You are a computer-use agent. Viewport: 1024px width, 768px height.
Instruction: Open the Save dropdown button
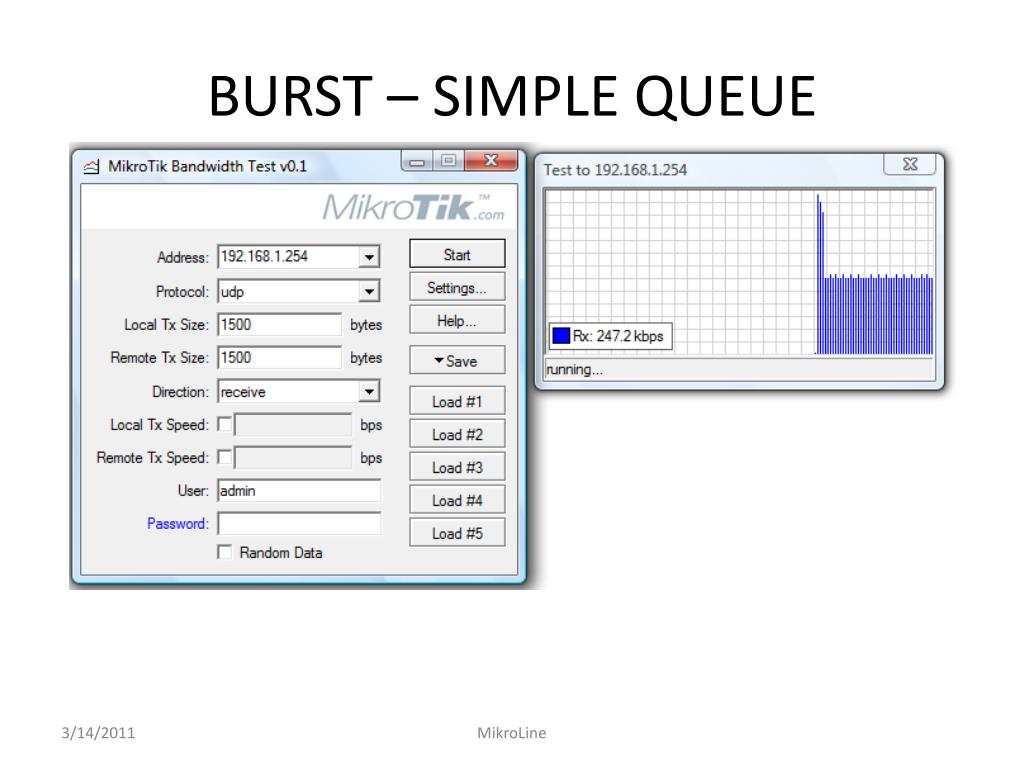[457, 360]
